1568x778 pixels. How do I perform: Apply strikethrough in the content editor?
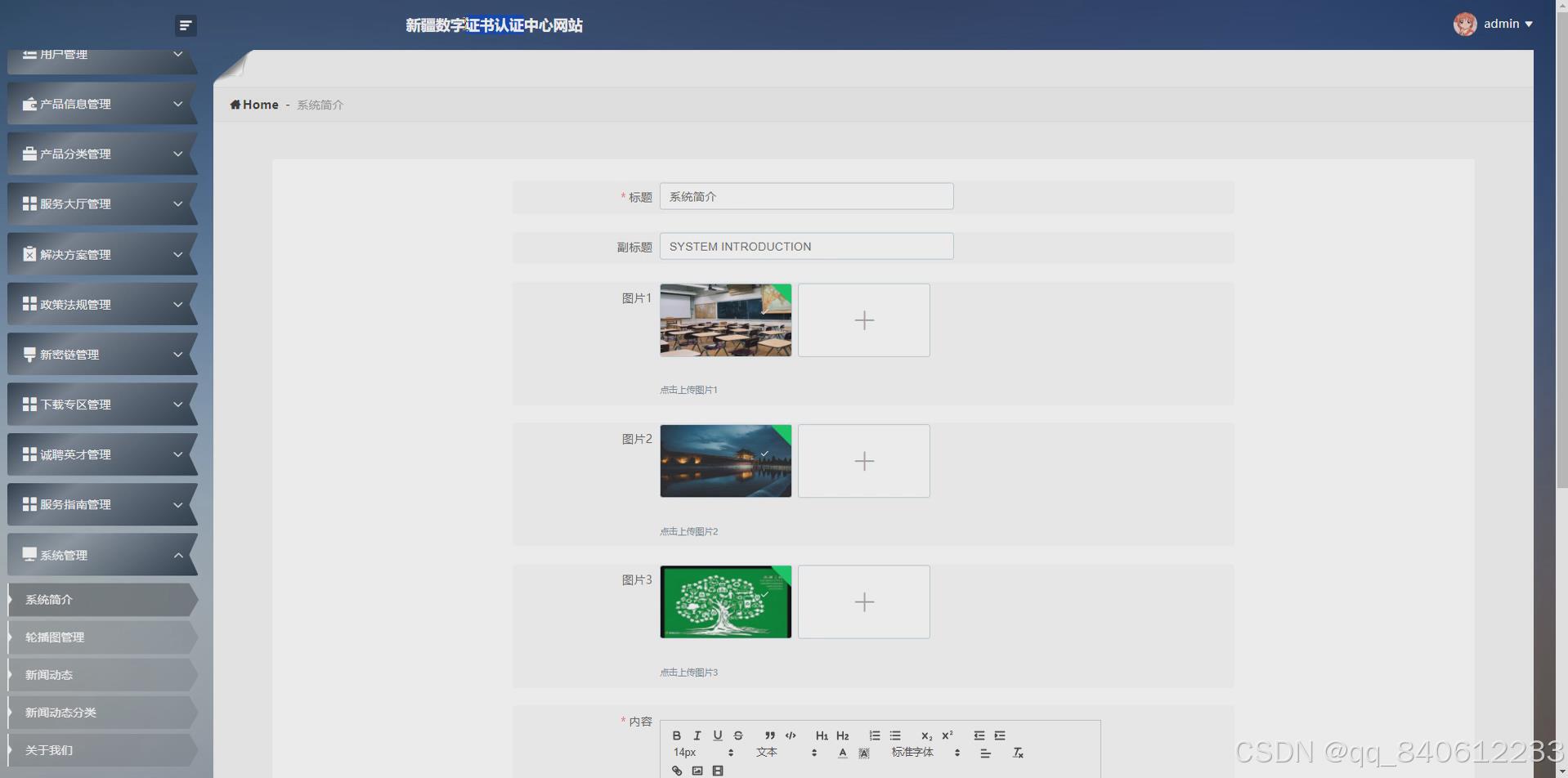tap(738, 736)
